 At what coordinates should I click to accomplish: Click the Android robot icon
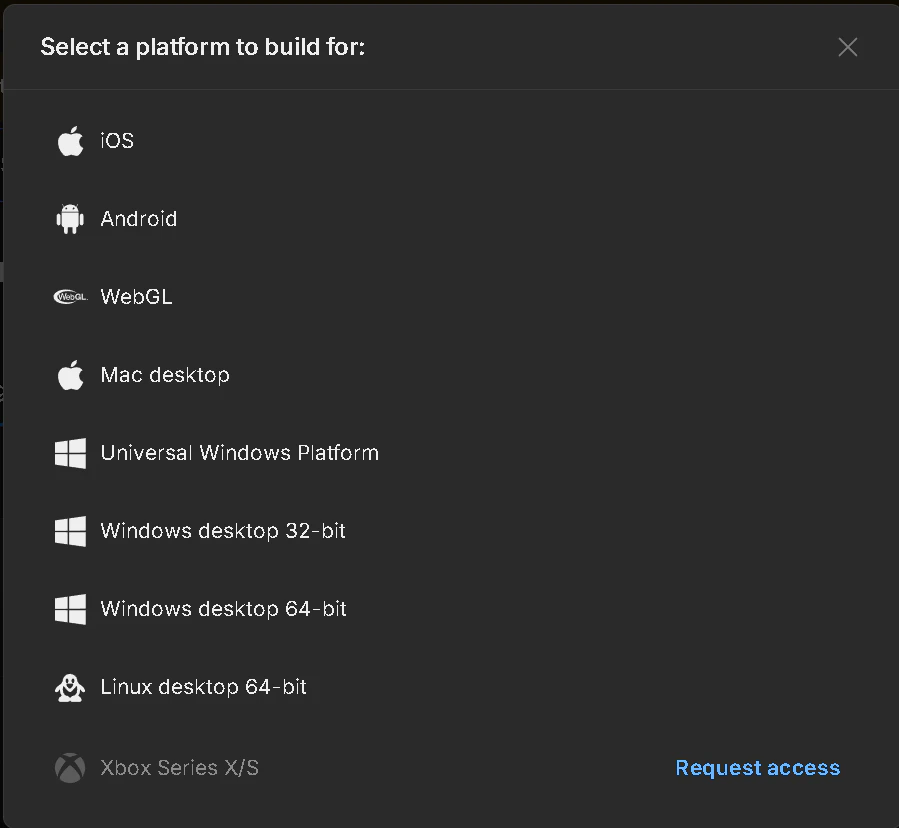[x=71, y=219]
